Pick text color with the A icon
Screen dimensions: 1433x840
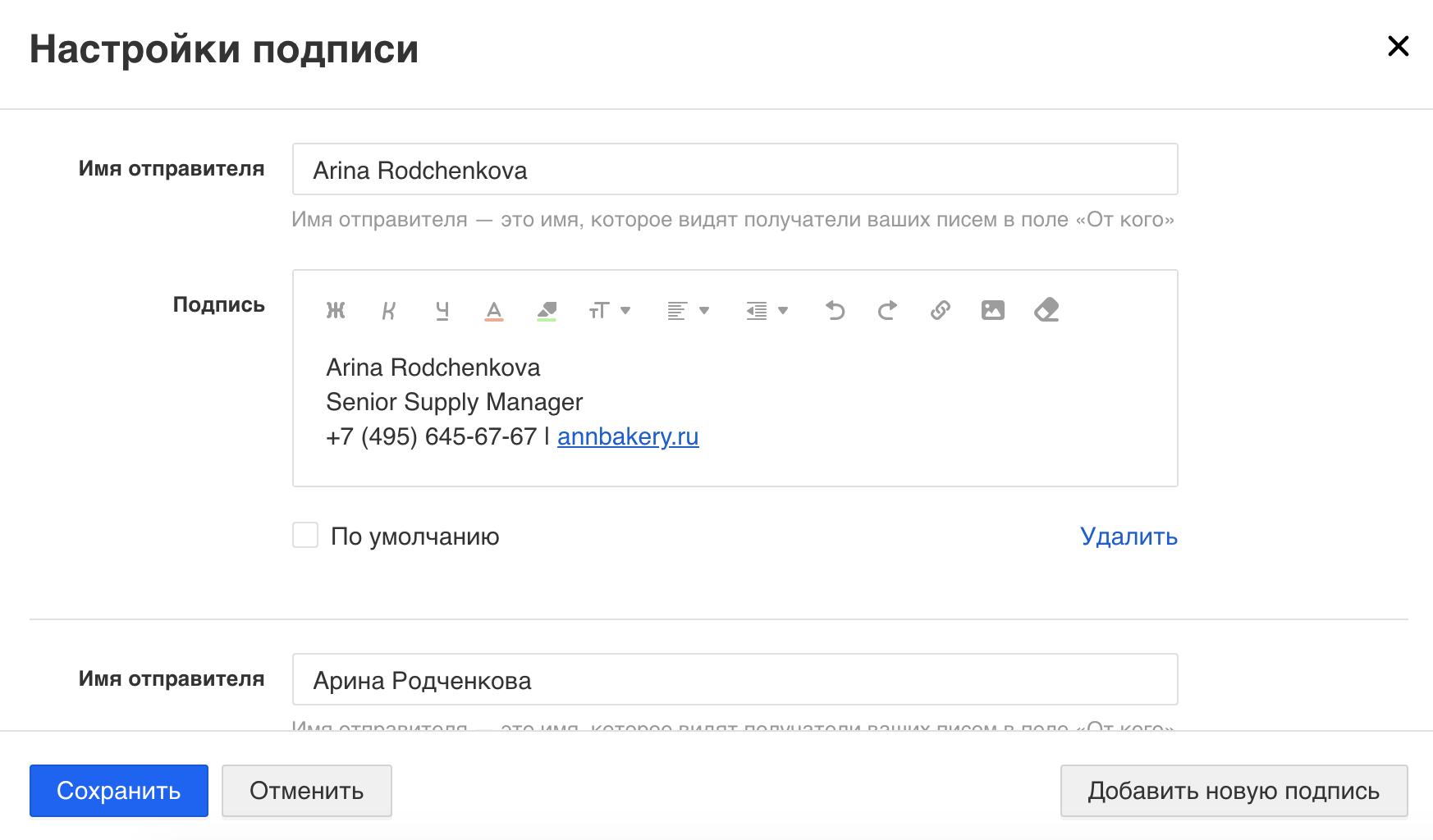coord(494,310)
